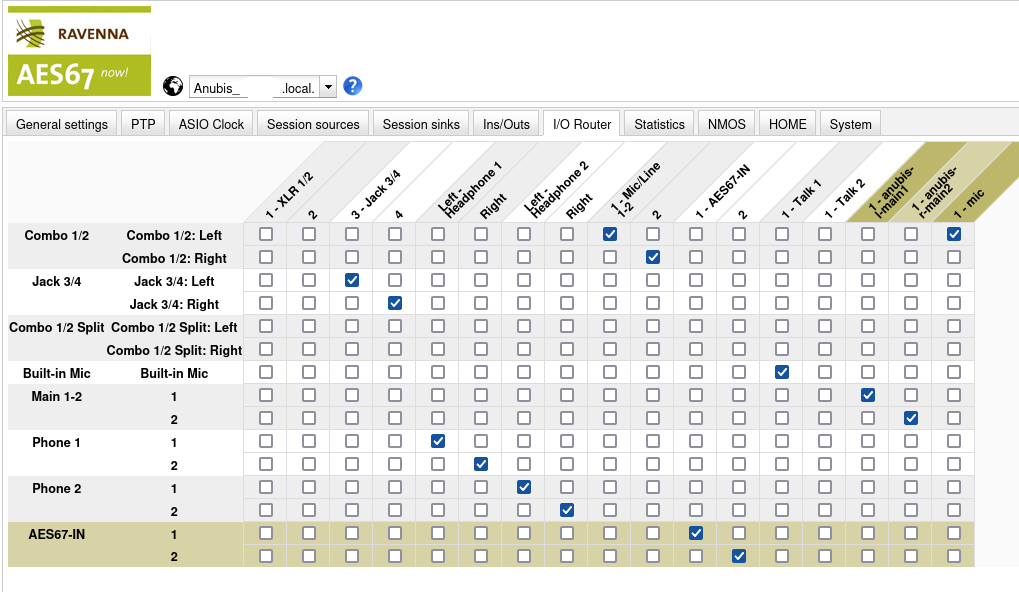This screenshot has width=1019, height=592.
Task: Go to the Session sources tab
Action: [313, 124]
